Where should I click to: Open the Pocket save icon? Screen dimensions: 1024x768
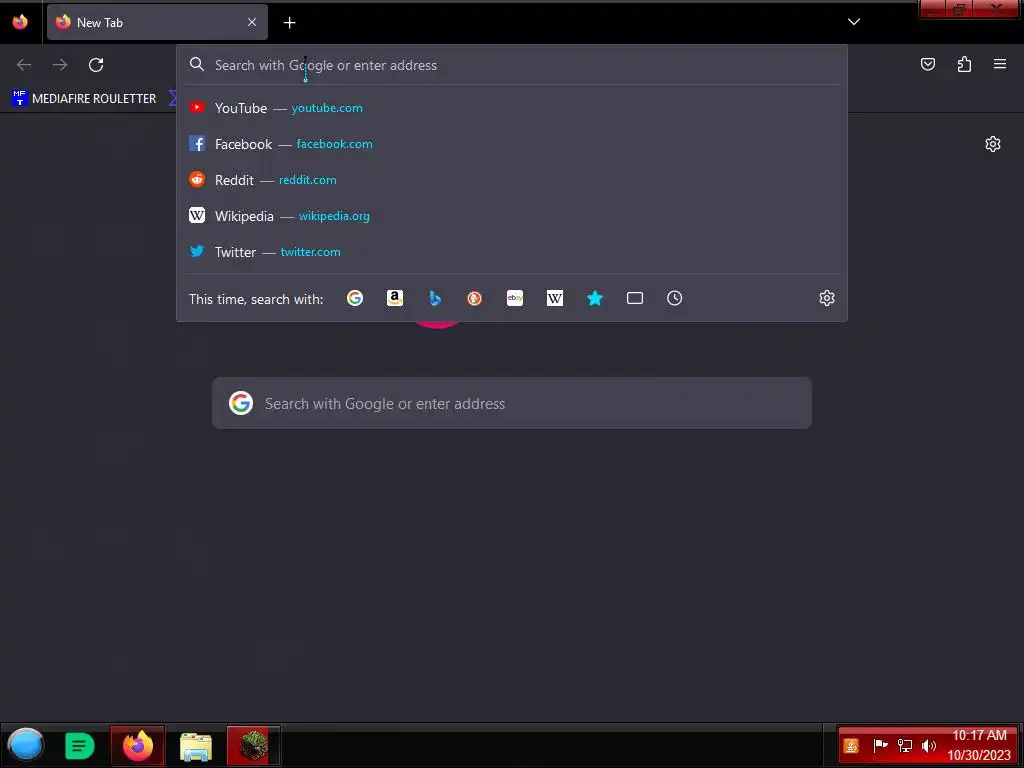[x=928, y=64]
